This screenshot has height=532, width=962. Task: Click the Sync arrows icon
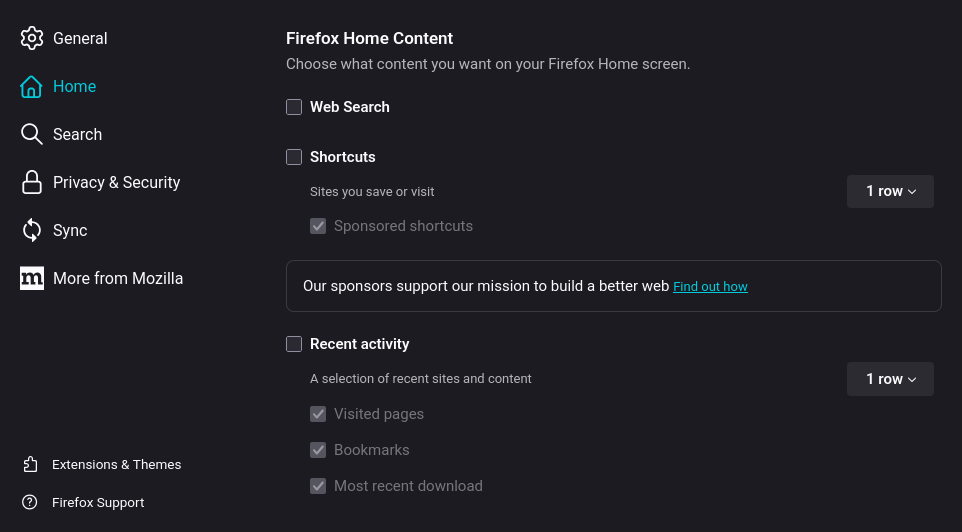point(32,230)
